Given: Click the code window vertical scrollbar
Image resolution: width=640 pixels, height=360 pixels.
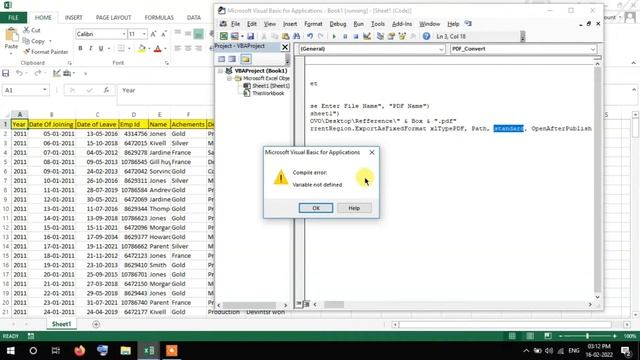Looking at the screenshot, I should click(597, 180).
